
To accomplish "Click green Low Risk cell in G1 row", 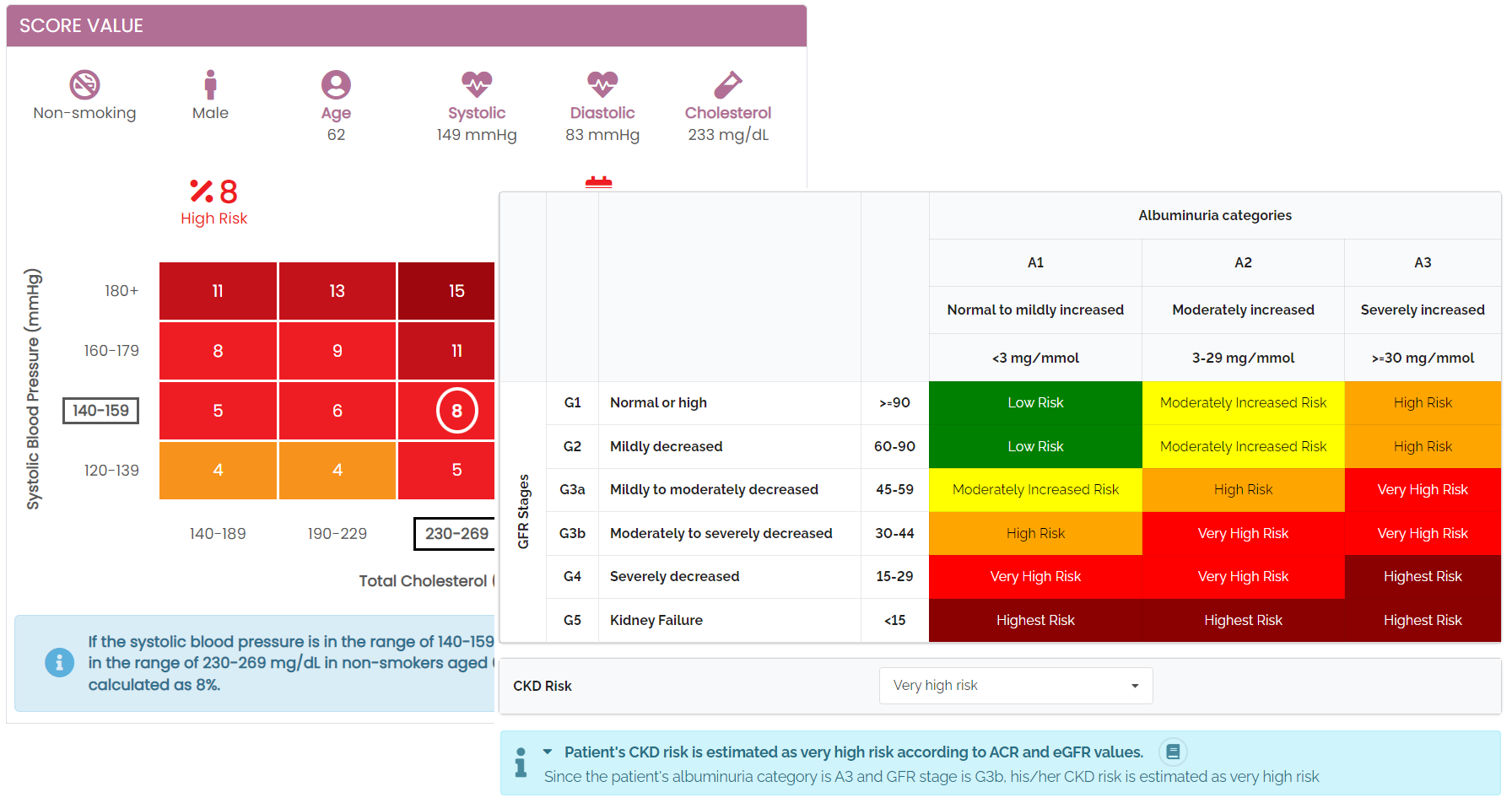I will 1035,403.
